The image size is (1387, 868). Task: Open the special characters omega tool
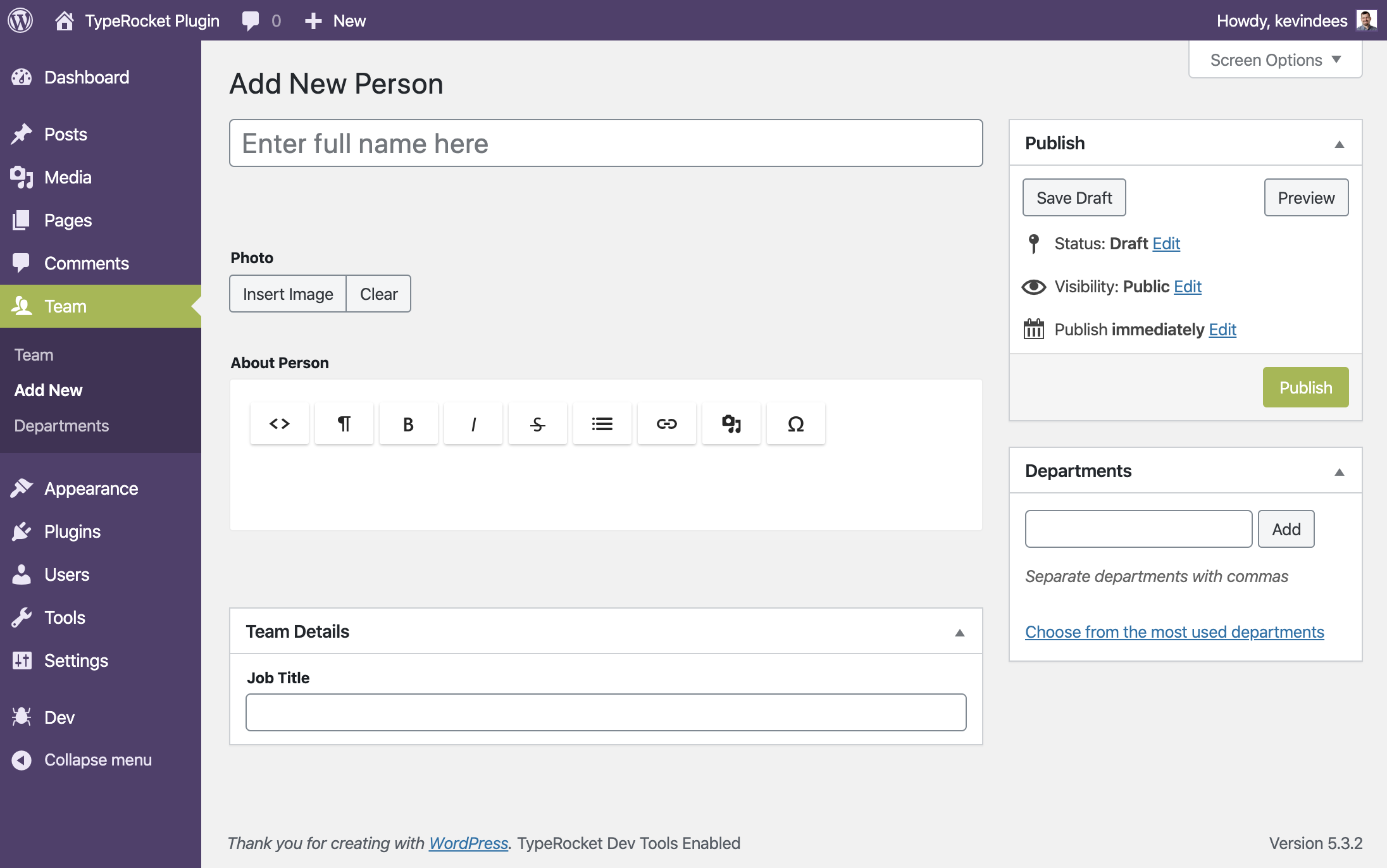[795, 423]
